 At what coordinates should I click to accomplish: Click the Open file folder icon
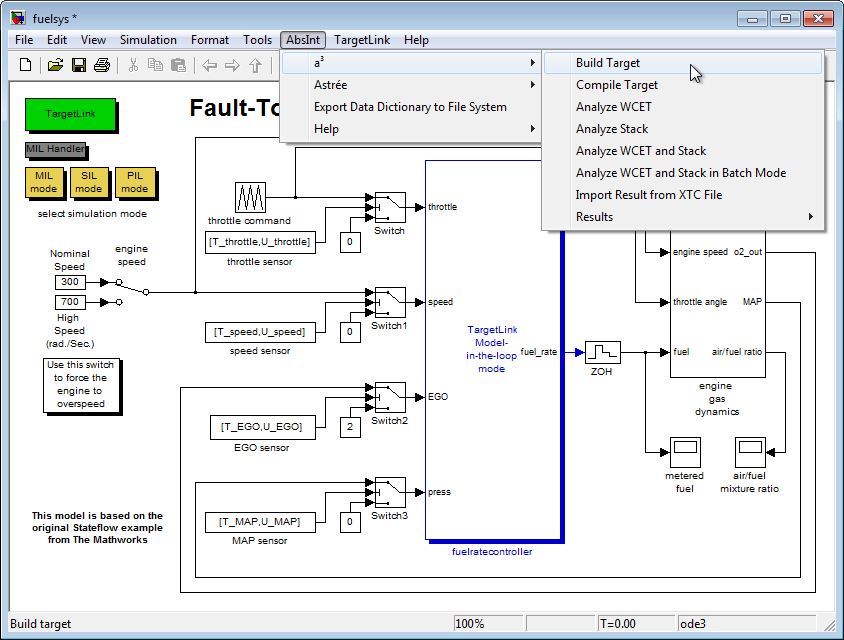pyautogui.click(x=55, y=65)
